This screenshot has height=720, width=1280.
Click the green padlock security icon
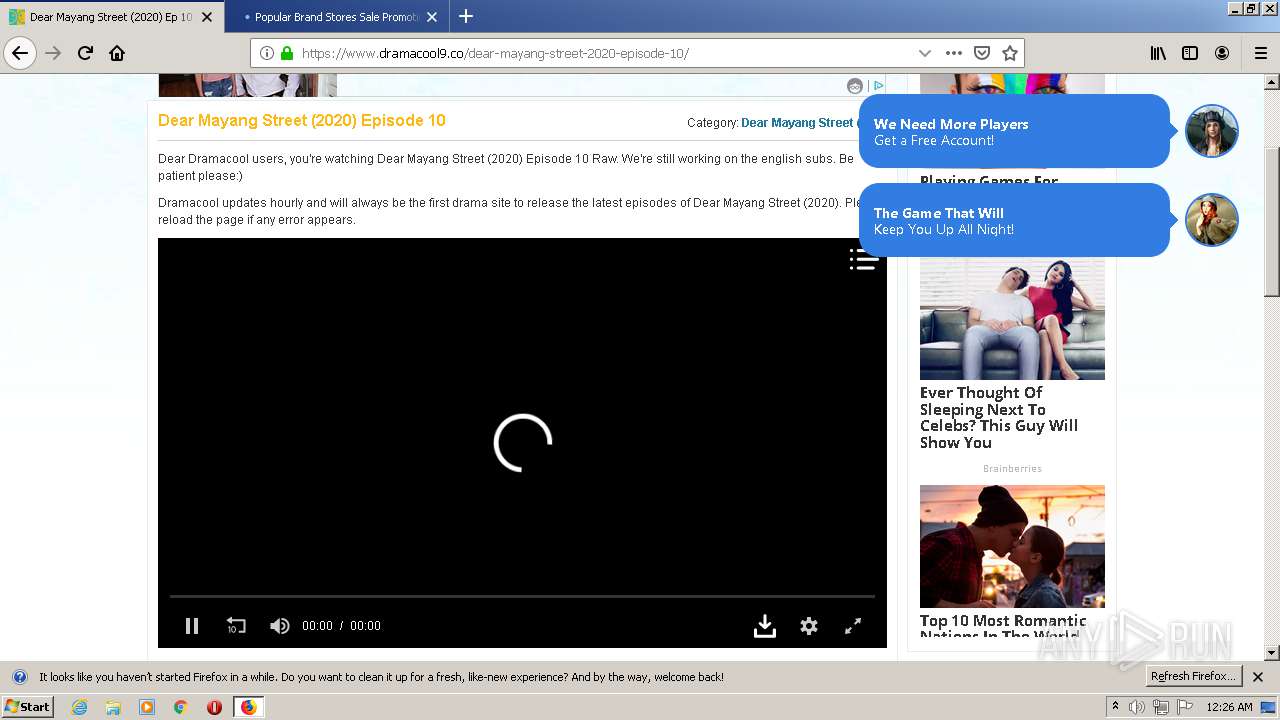(x=287, y=53)
